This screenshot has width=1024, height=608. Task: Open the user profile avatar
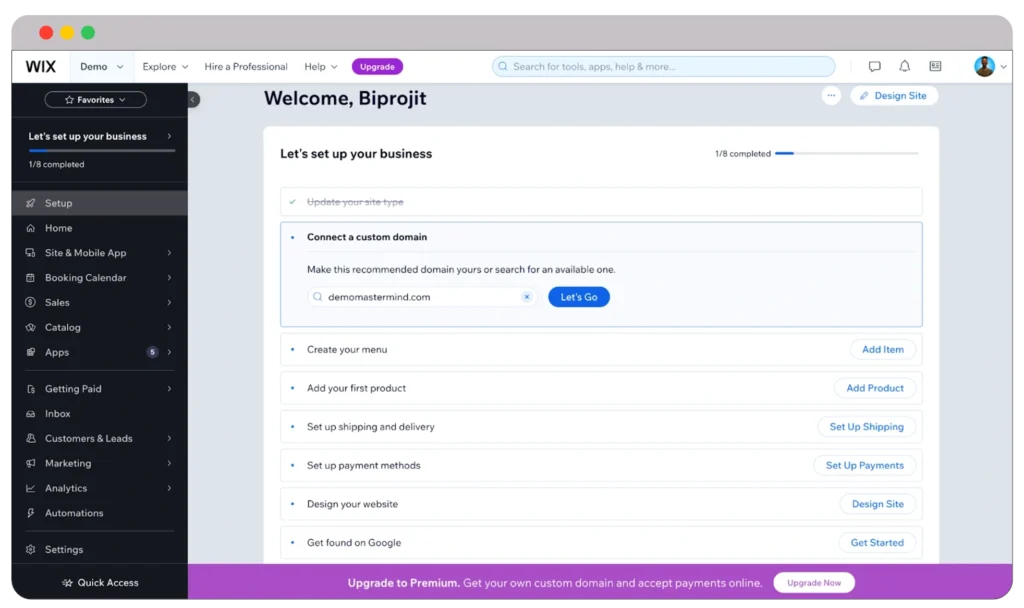tap(985, 67)
